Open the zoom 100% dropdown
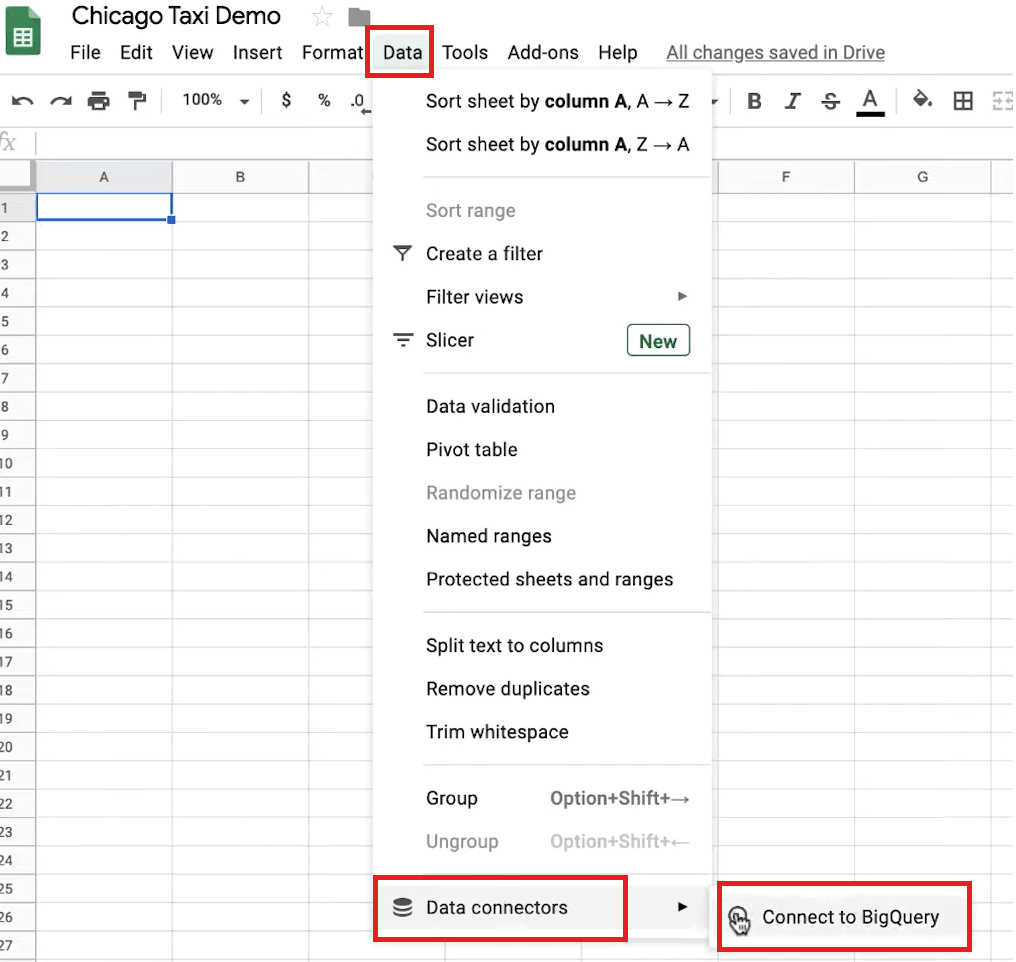This screenshot has width=1016, height=962. pos(215,100)
